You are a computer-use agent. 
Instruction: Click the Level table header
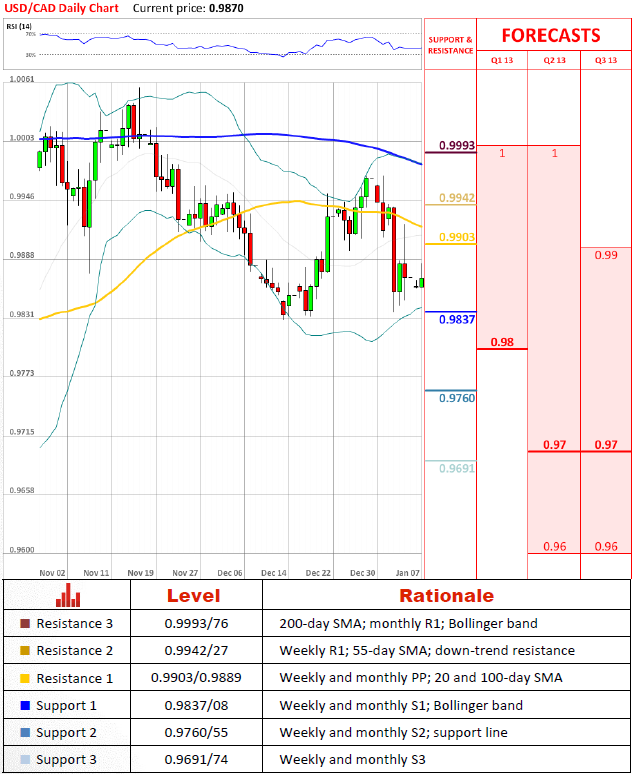(194, 596)
